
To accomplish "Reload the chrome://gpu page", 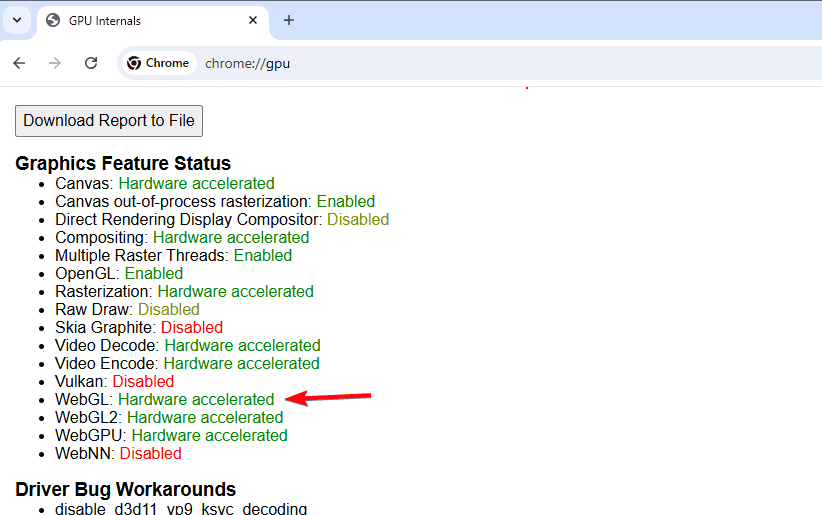I will click(x=91, y=63).
